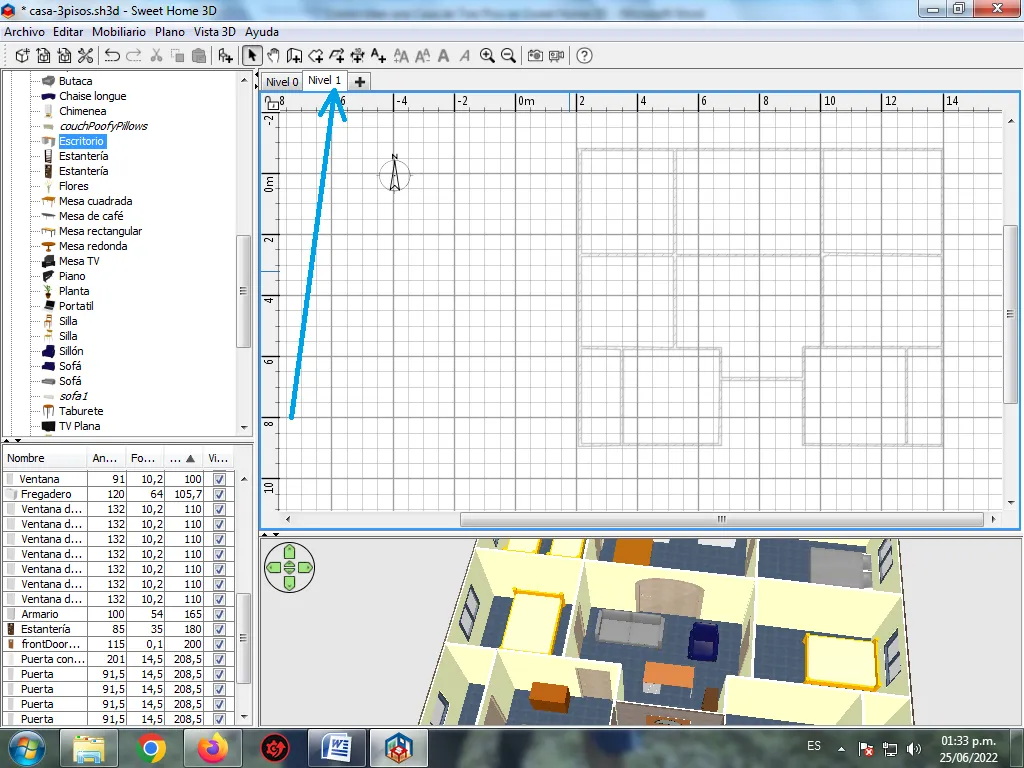
Task: Toggle visibility checkbox for Estantería table row
Action: [219, 630]
